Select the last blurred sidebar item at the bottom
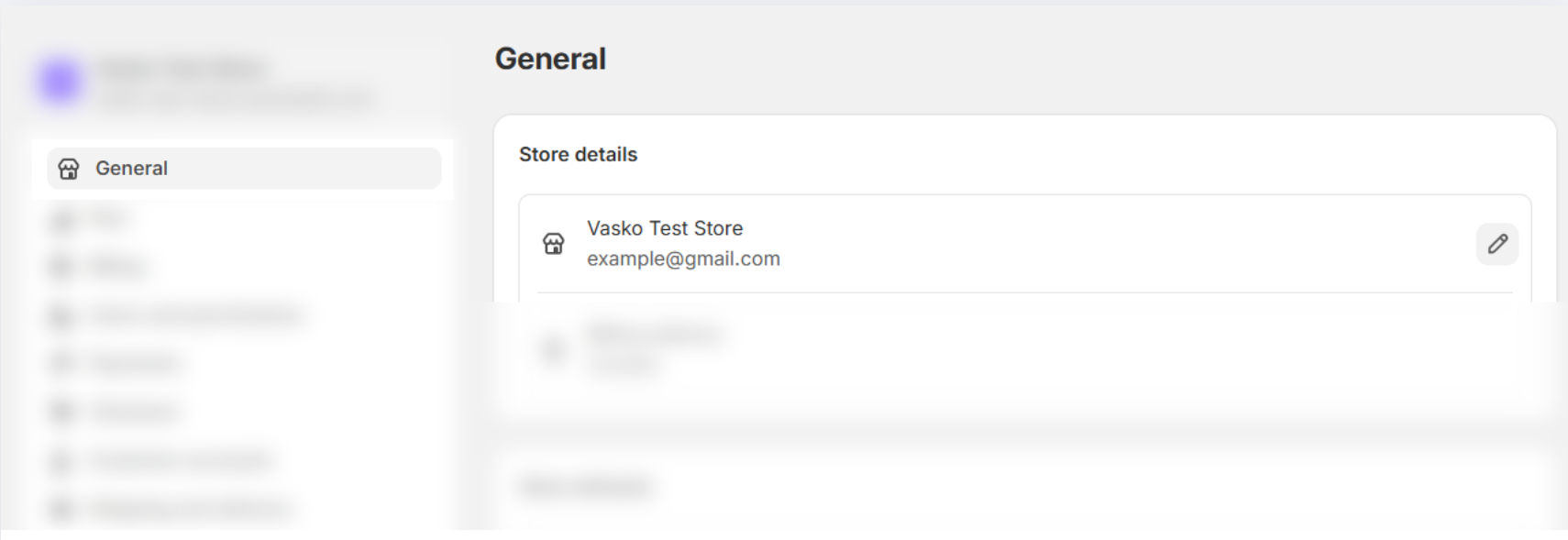Viewport: 1568px width, 540px height. coord(189,508)
